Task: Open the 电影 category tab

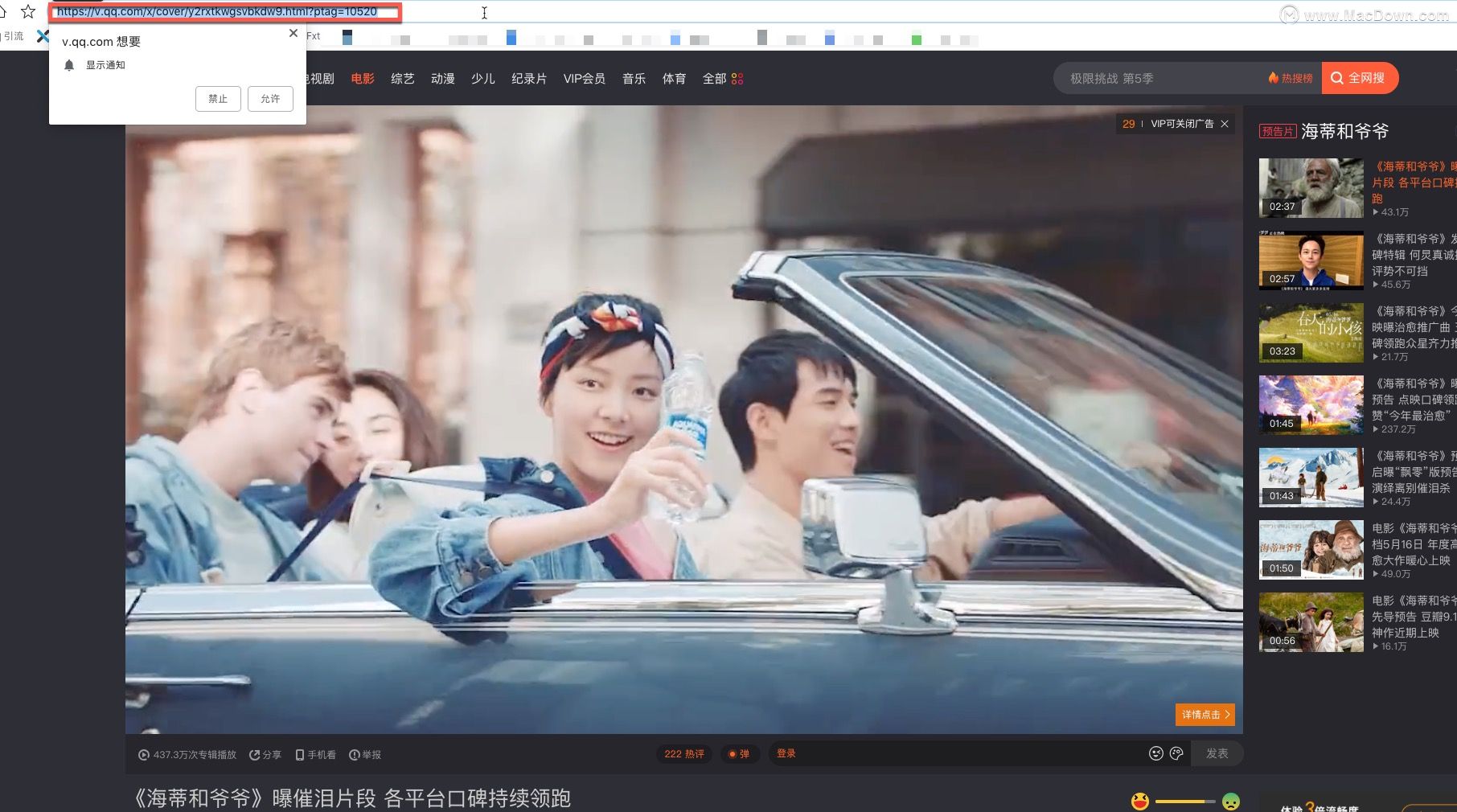Action: pyautogui.click(x=363, y=79)
